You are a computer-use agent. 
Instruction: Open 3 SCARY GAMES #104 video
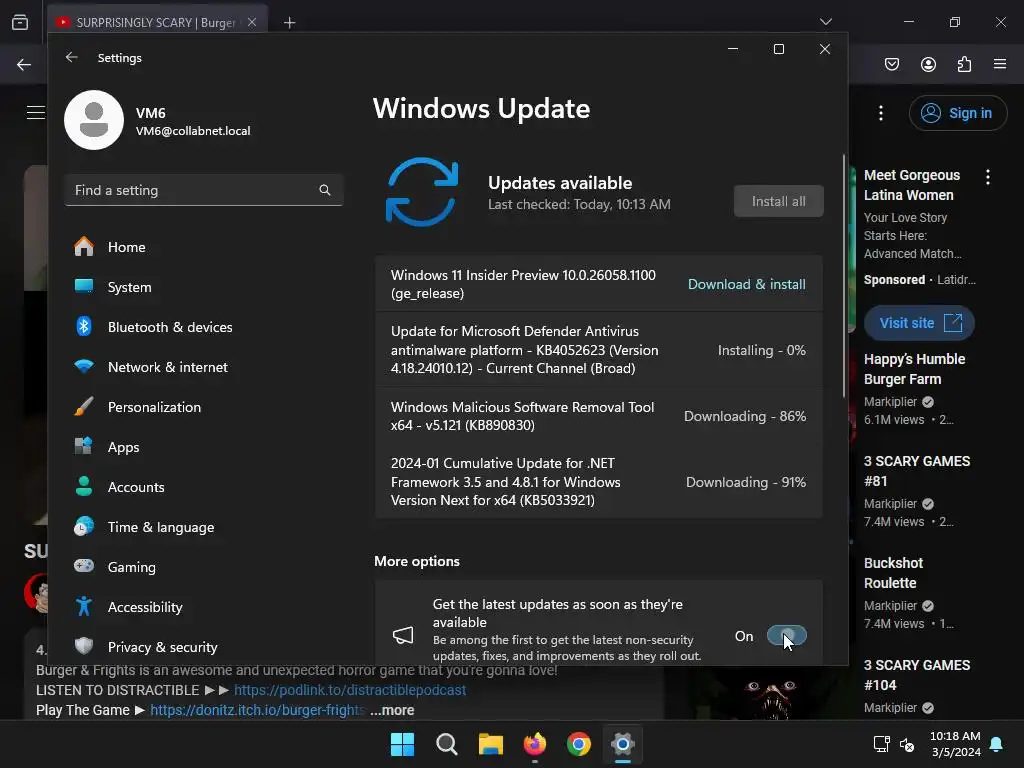(916, 675)
